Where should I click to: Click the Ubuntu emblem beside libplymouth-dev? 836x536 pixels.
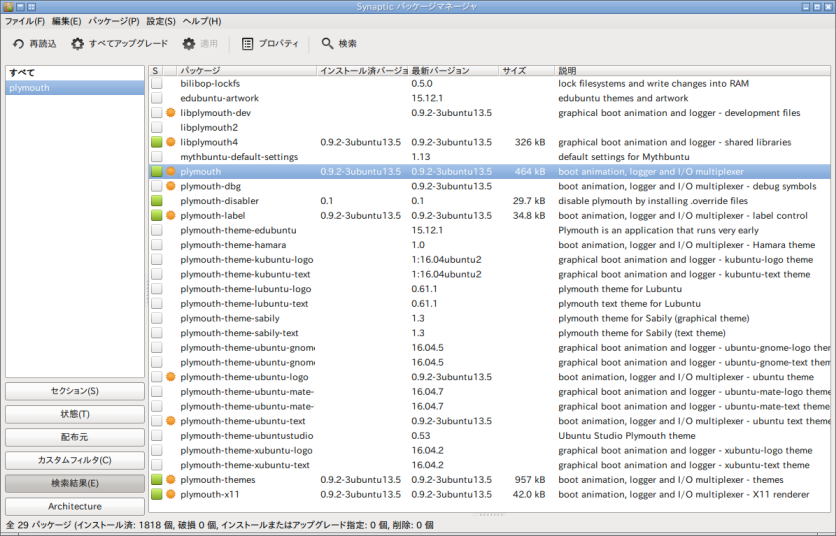pyautogui.click(x=171, y=113)
